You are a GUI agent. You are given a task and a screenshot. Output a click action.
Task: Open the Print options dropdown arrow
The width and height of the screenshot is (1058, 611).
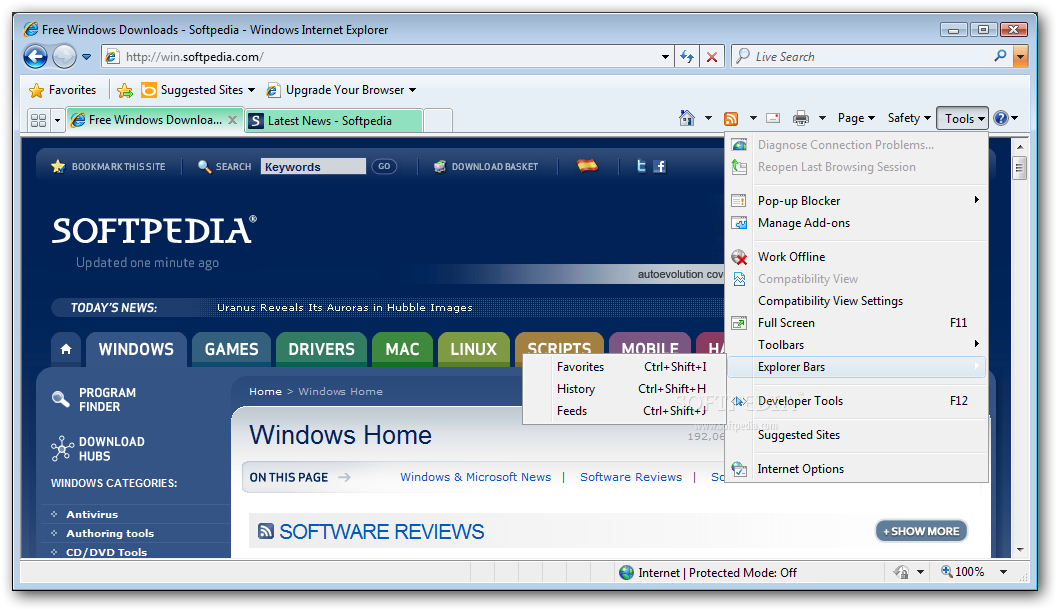click(x=822, y=118)
